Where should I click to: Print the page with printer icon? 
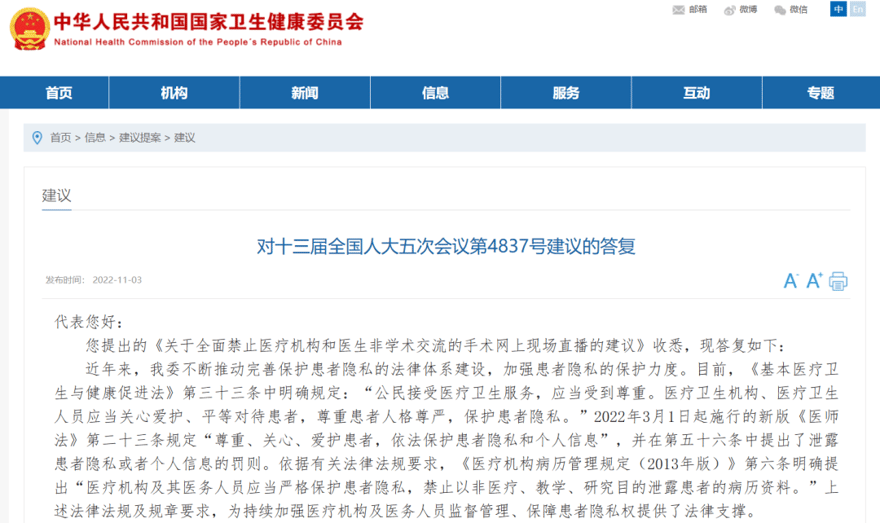pos(838,281)
